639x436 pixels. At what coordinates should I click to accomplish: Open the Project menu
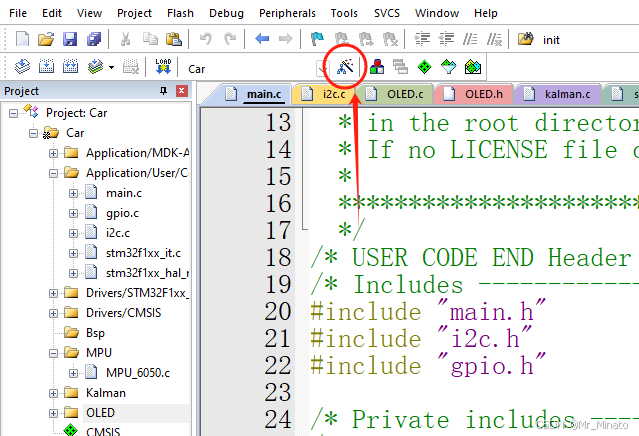[x=134, y=13]
